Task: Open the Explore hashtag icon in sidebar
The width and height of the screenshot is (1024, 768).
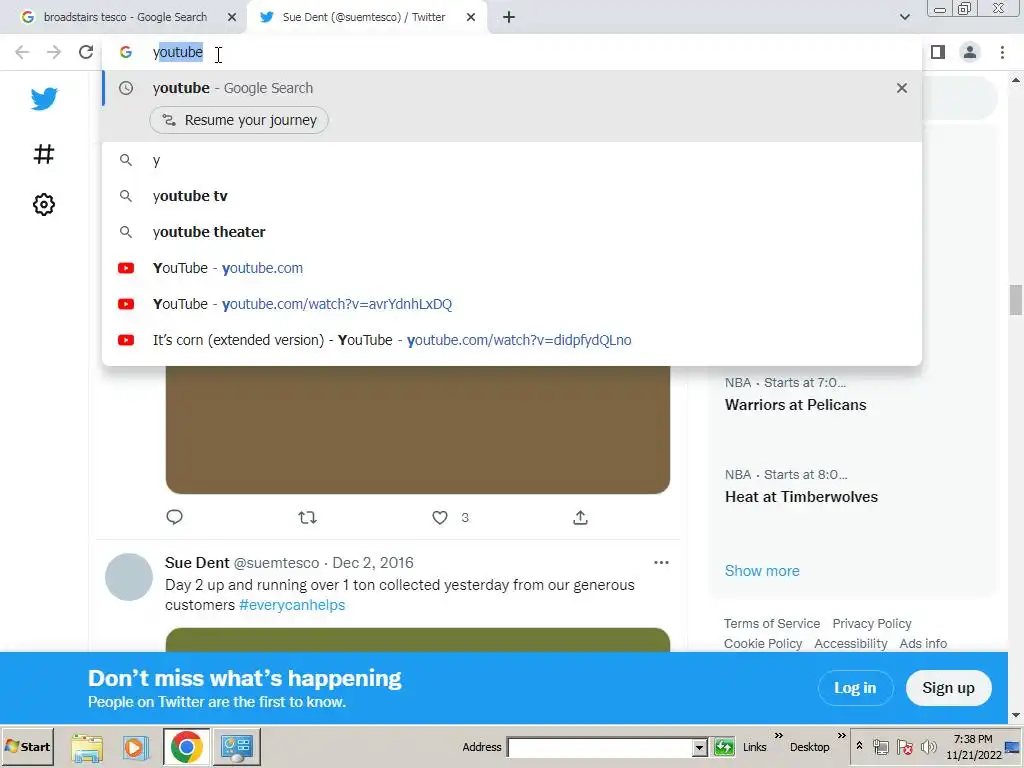Action: [44, 154]
